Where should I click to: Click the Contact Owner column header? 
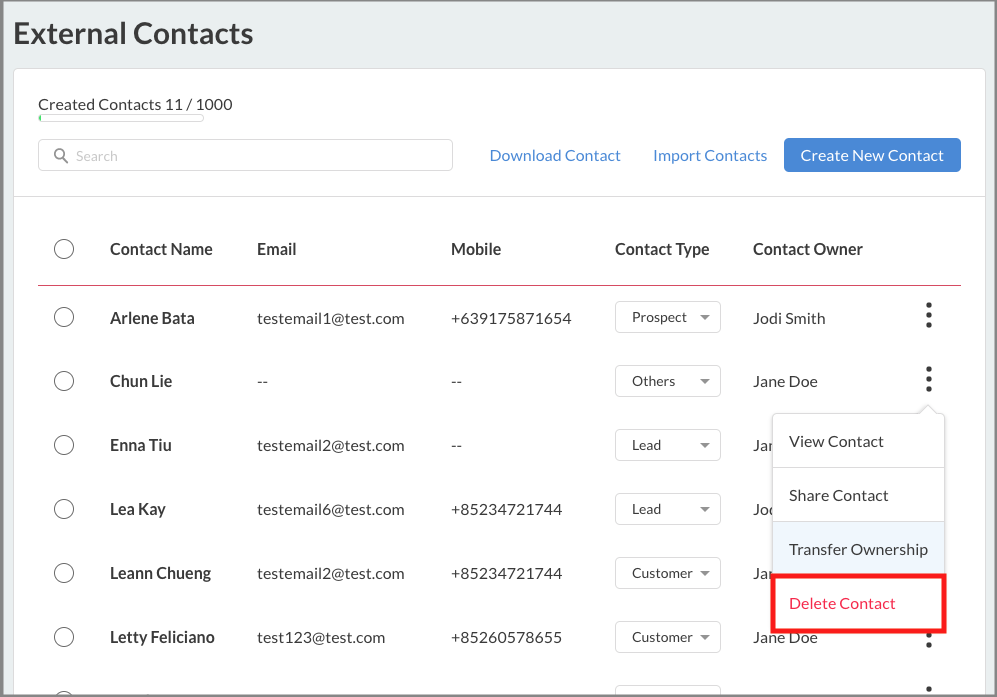tap(808, 249)
